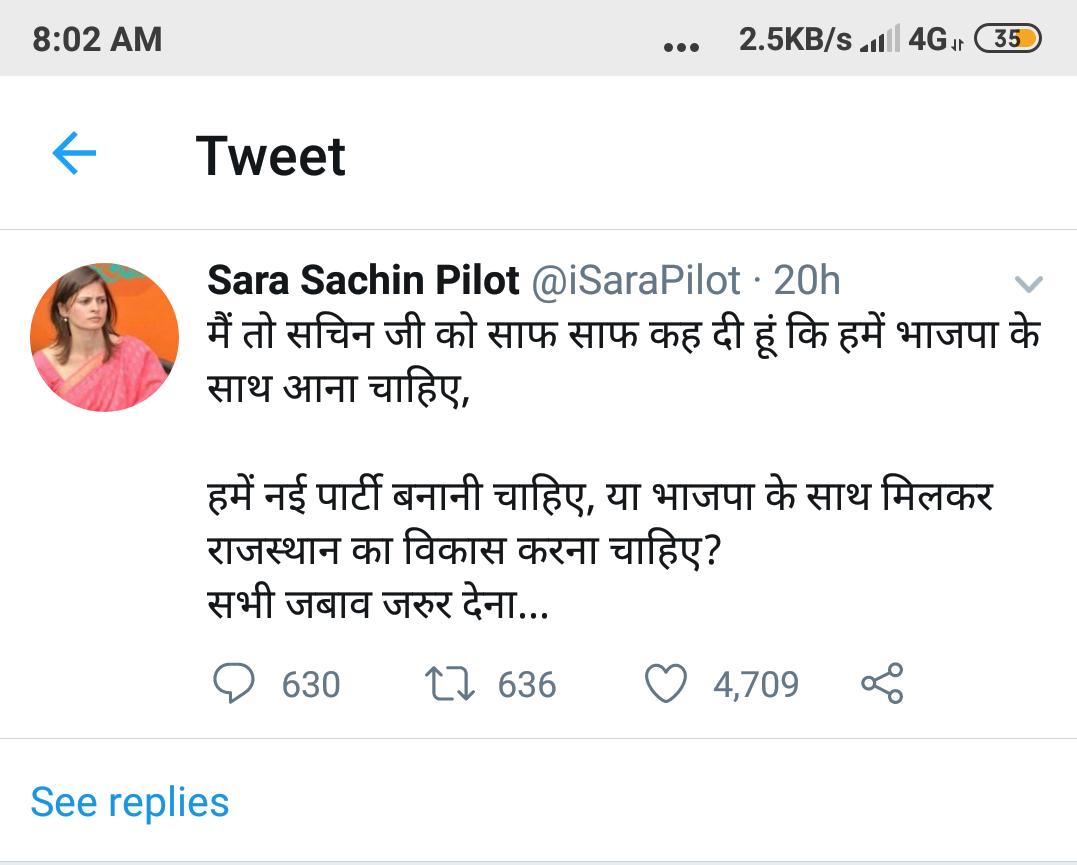
Task: Tap the @iSaraPilot handle
Action: [x=634, y=282]
